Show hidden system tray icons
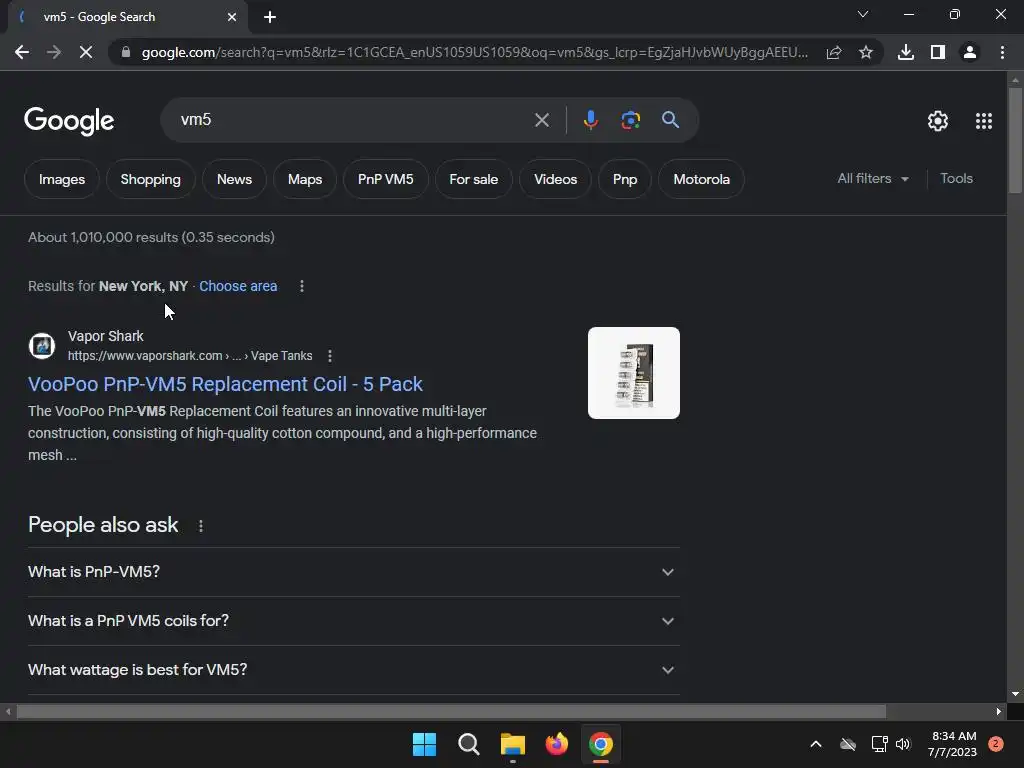 tap(816, 744)
